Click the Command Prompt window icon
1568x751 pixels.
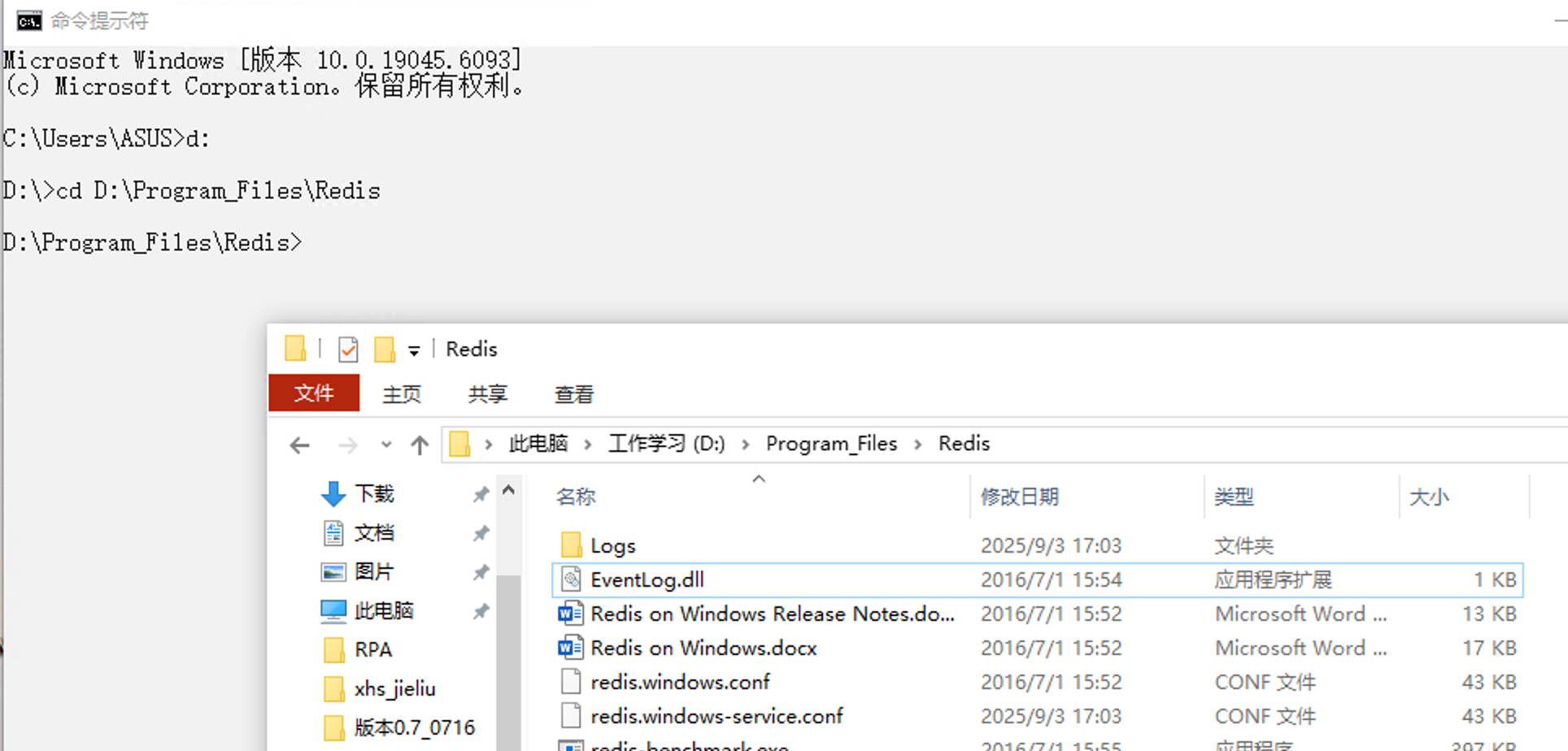[x=28, y=20]
